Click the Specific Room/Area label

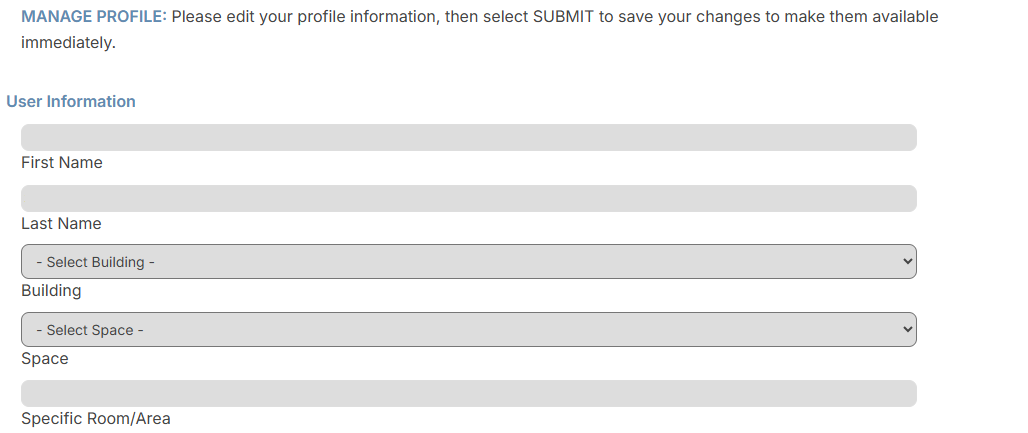(96, 419)
